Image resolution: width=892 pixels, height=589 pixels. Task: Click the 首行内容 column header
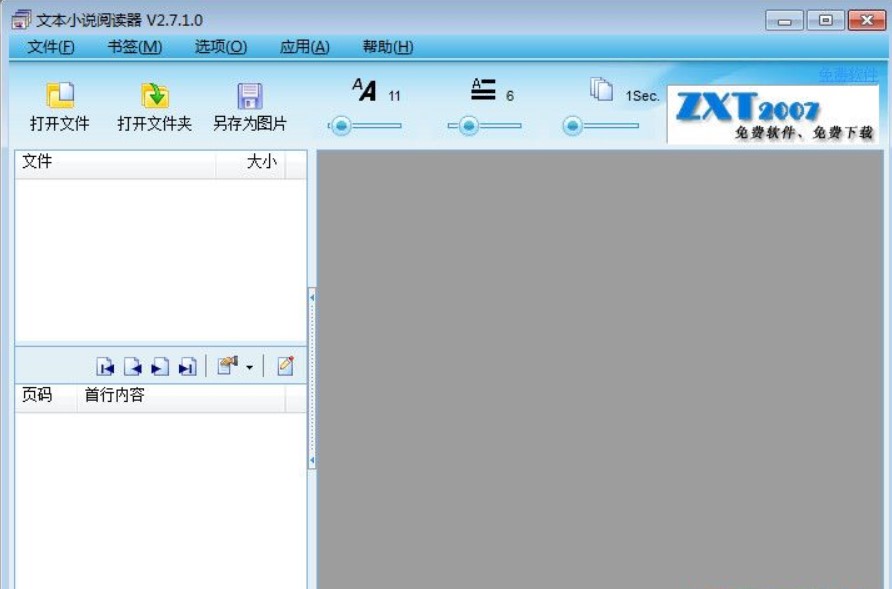tap(181, 398)
